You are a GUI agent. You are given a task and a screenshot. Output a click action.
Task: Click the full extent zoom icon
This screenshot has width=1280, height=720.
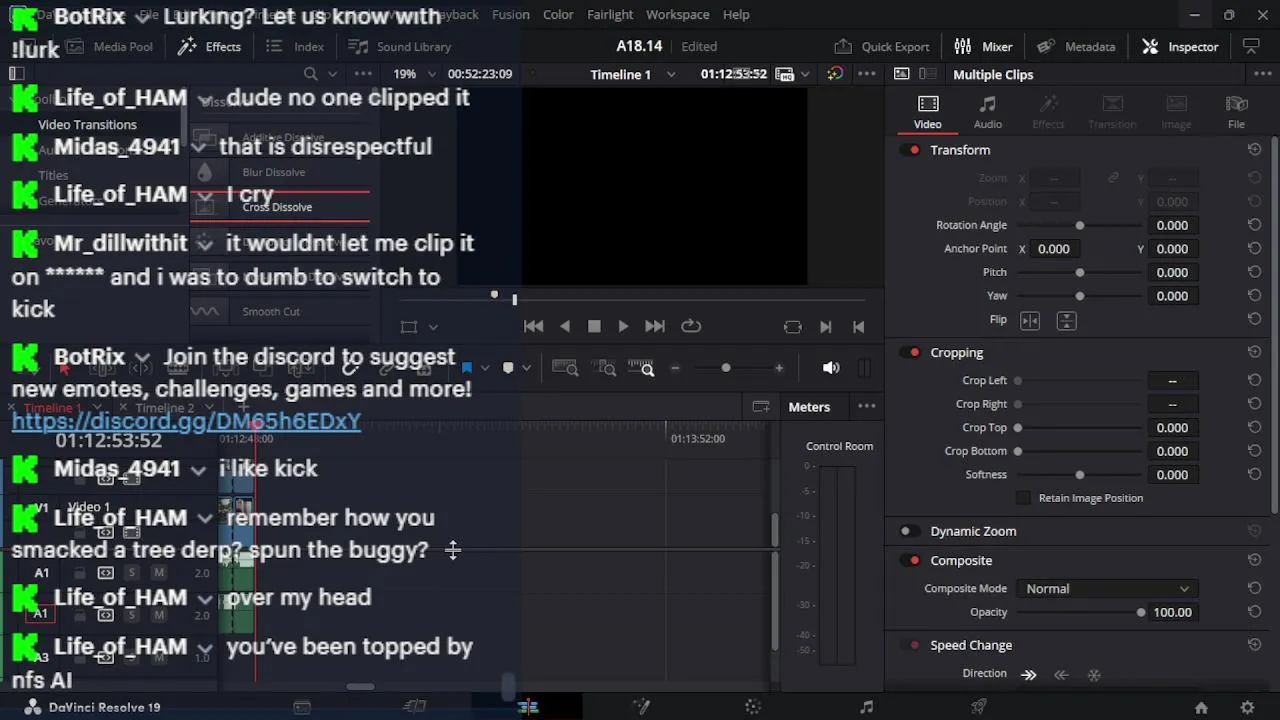(565, 368)
